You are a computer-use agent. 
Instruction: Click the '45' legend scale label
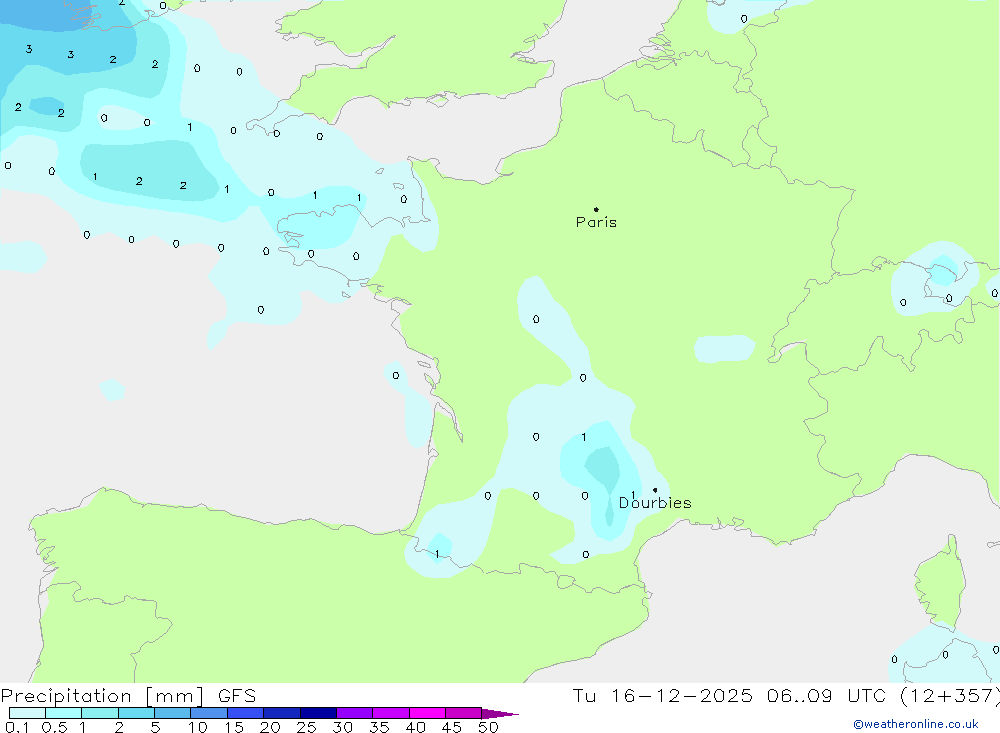point(452,727)
